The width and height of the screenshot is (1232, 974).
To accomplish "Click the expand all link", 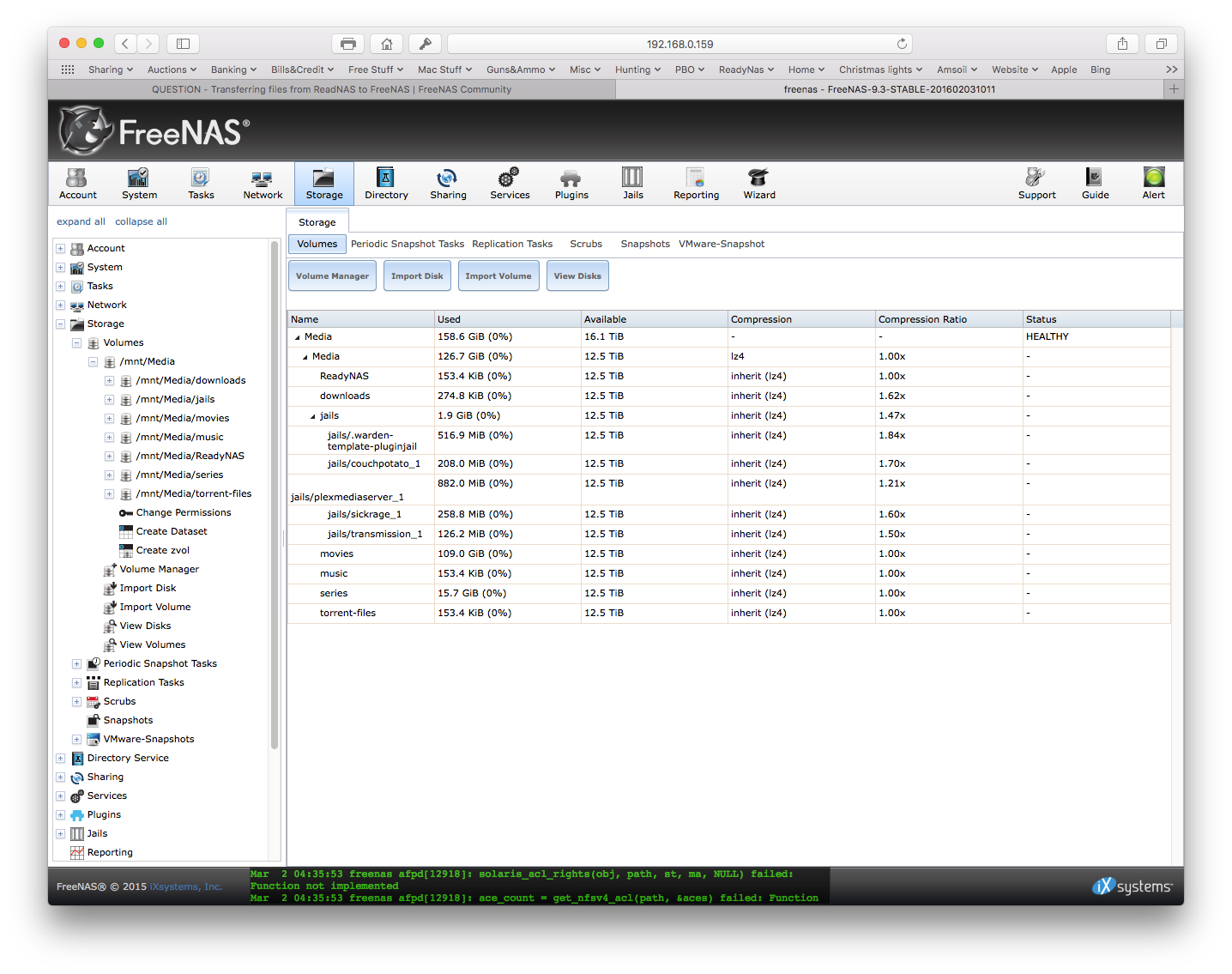I will pyautogui.click(x=81, y=221).
